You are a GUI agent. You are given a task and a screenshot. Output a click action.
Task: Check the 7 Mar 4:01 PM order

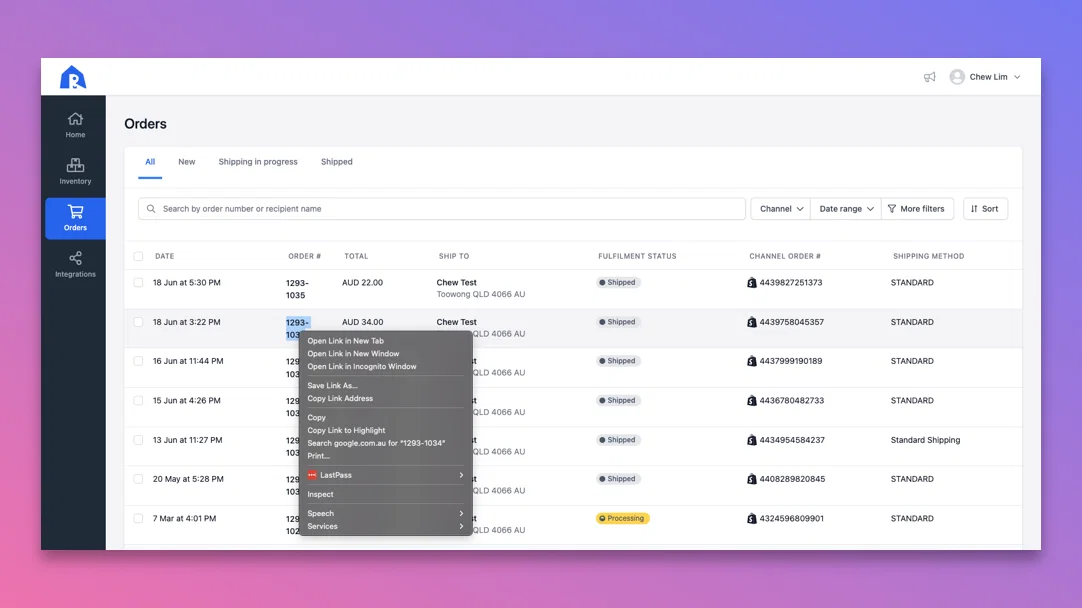click(x=138, y=518)
